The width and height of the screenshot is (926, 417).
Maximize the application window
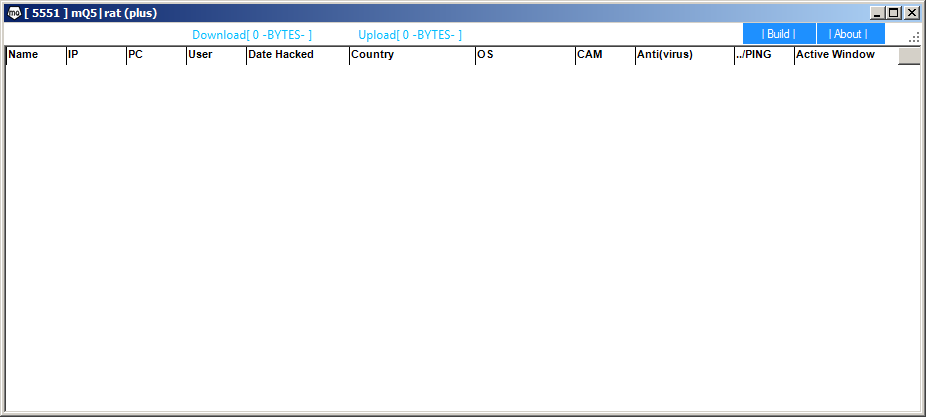[x=894, y=13]
